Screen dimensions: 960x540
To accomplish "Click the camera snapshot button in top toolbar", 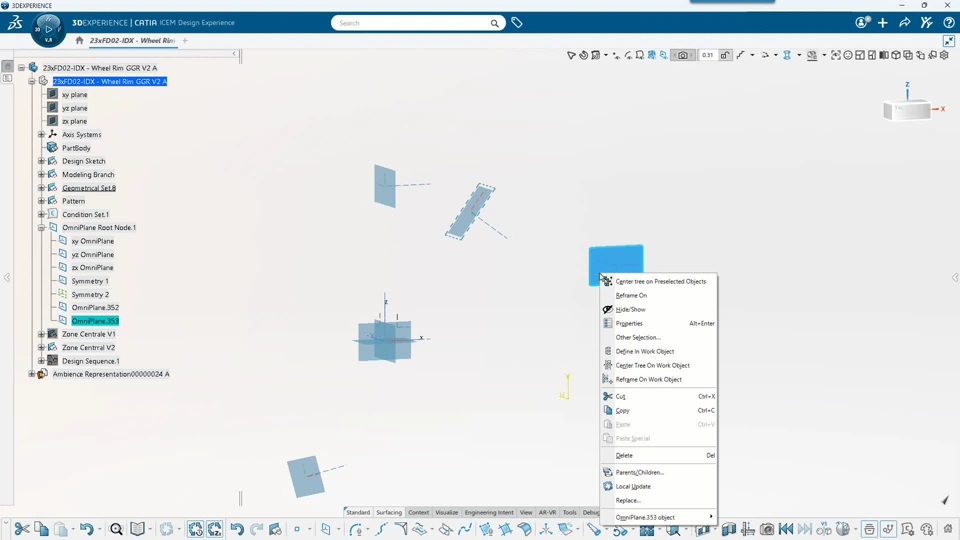I will click(683, 55).
